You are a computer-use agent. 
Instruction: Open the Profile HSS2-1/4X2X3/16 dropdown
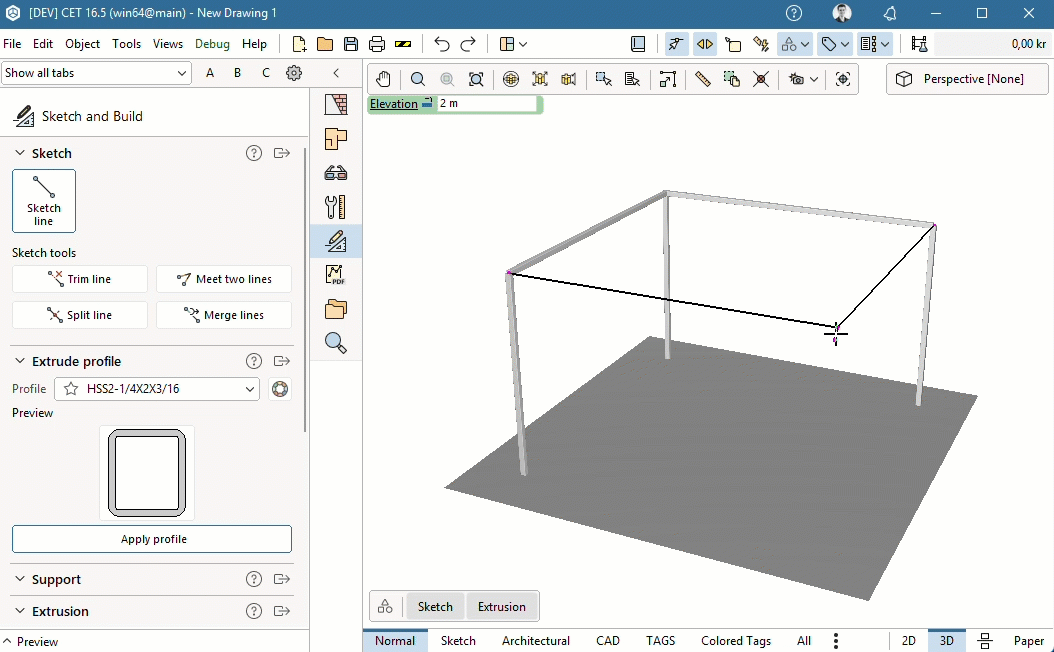[x=157, y=389]
